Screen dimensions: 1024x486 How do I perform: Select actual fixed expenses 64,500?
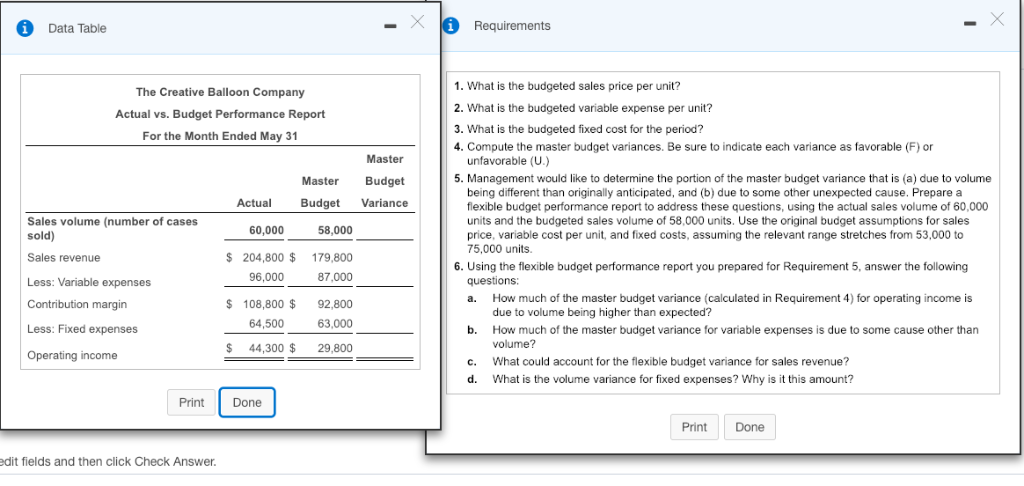click(x=266, y=323)
